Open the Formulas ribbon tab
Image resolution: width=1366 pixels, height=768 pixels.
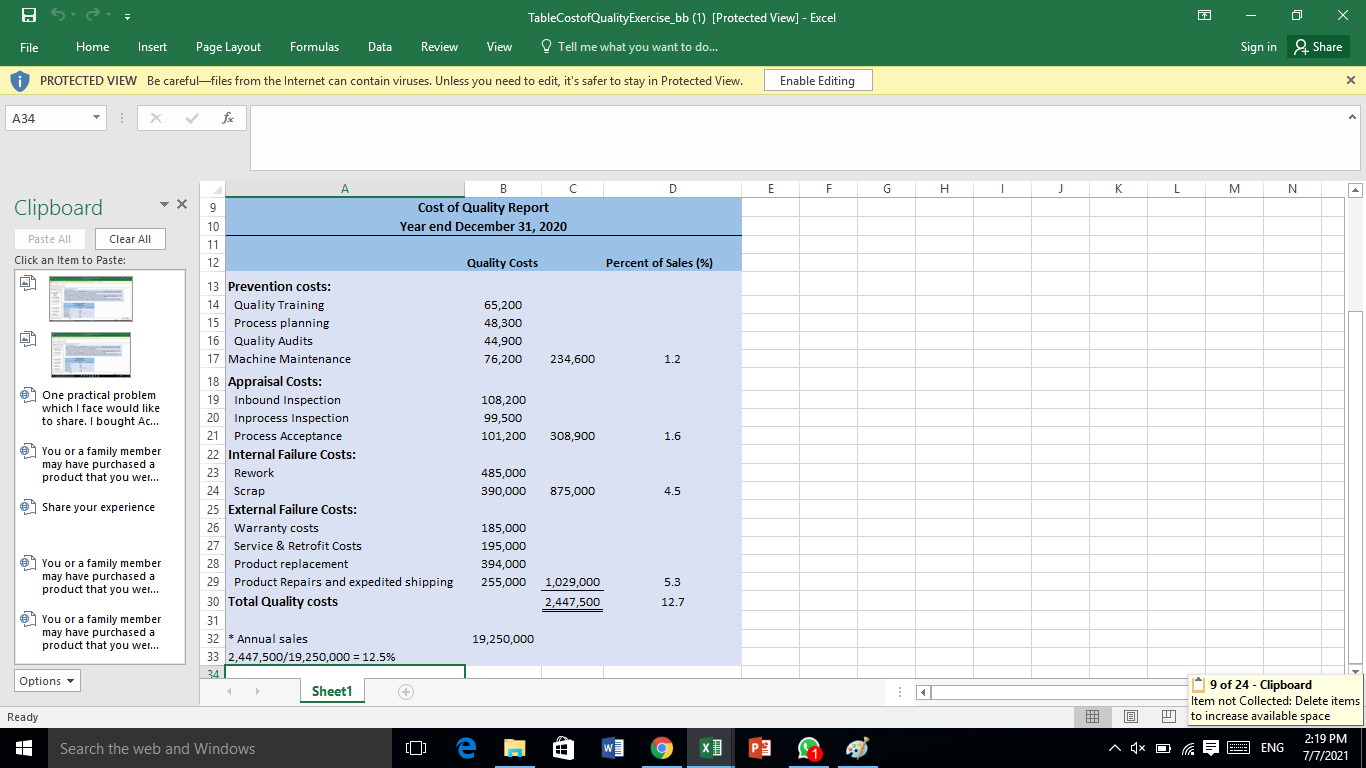(x=314, y=47)
